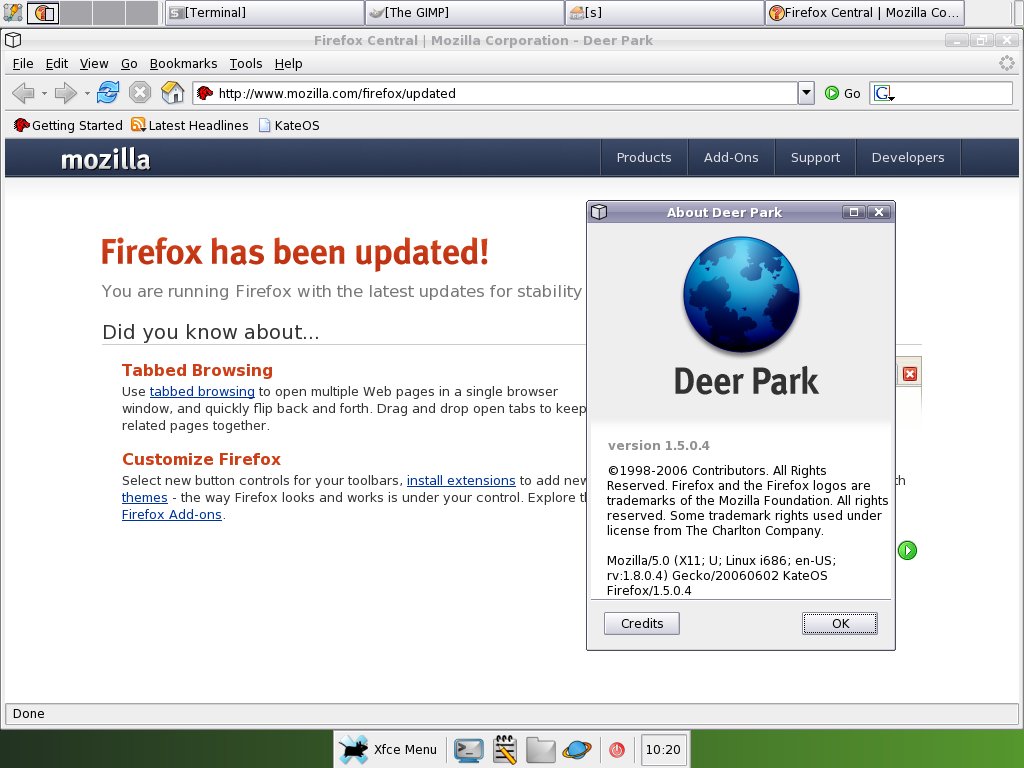This screenshot has height=768, width=1024.
Task: Switch to the Terminal taskbar window
Action: 264,12
